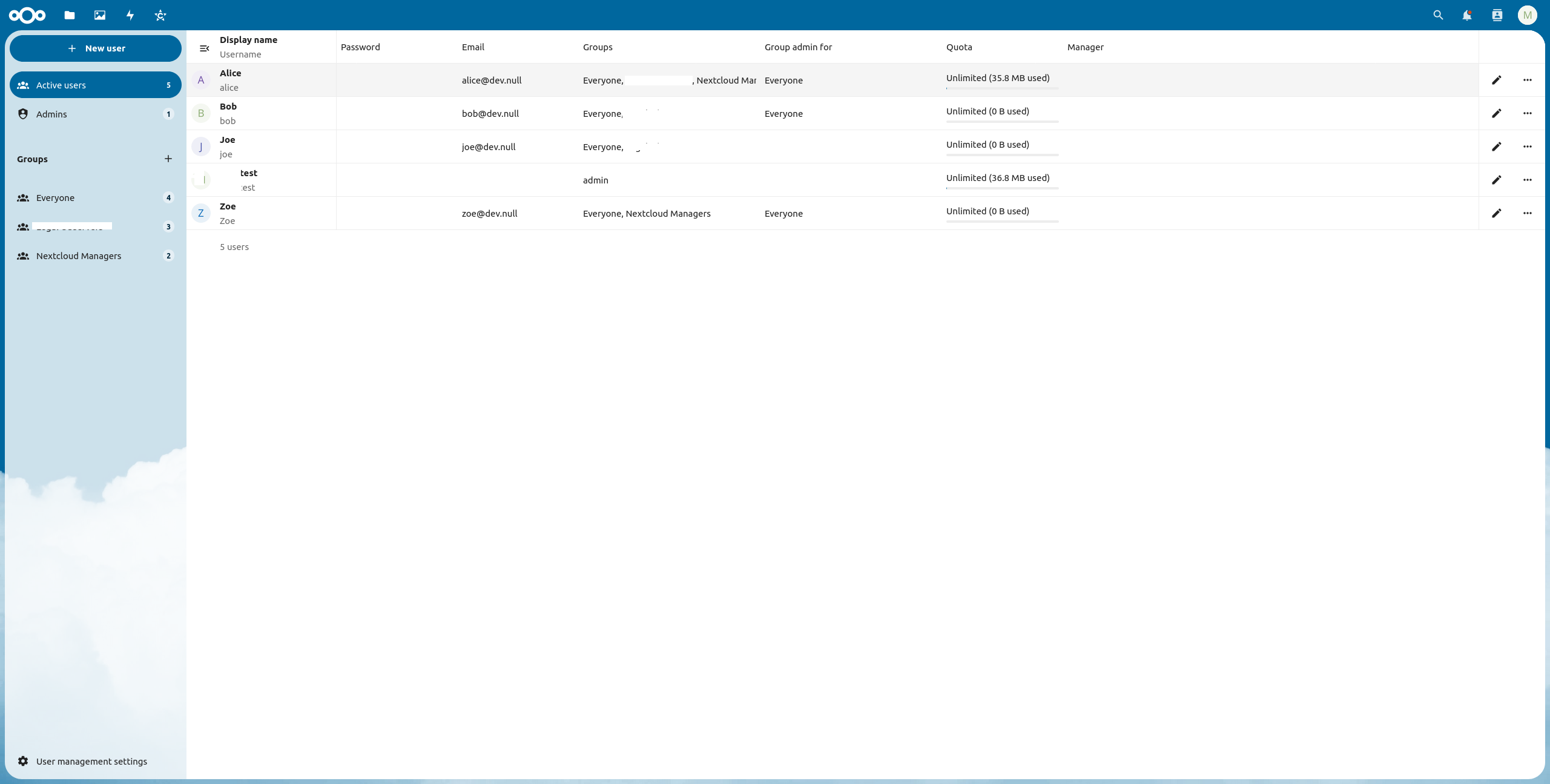Create a New user

[x=96, y=48]
